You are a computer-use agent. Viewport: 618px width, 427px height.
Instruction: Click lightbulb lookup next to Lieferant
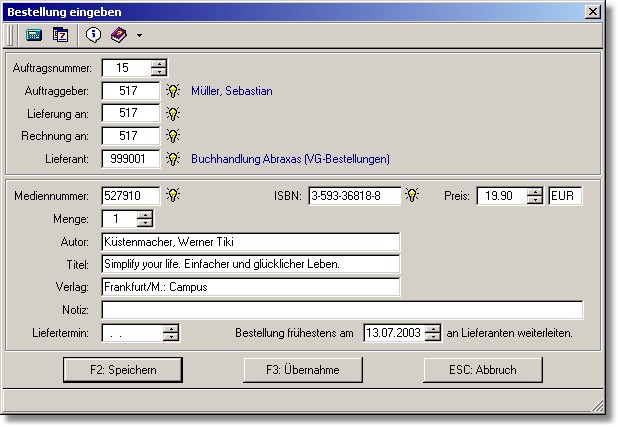tap(173, 159)
